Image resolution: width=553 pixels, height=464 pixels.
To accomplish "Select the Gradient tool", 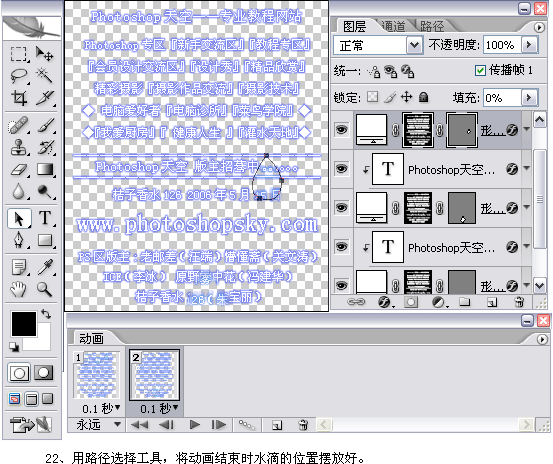I will (x=44, y=170).
